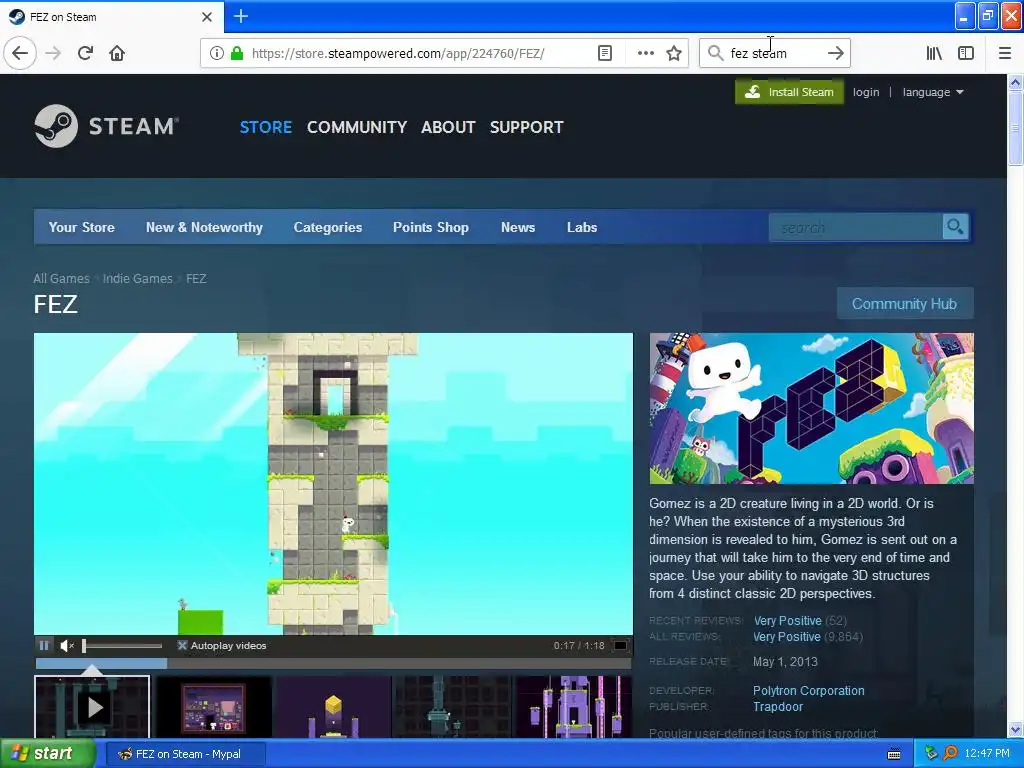Open the Community Hub button
The height and width of the screenshot is (768, 1024).
pos(904,304)
